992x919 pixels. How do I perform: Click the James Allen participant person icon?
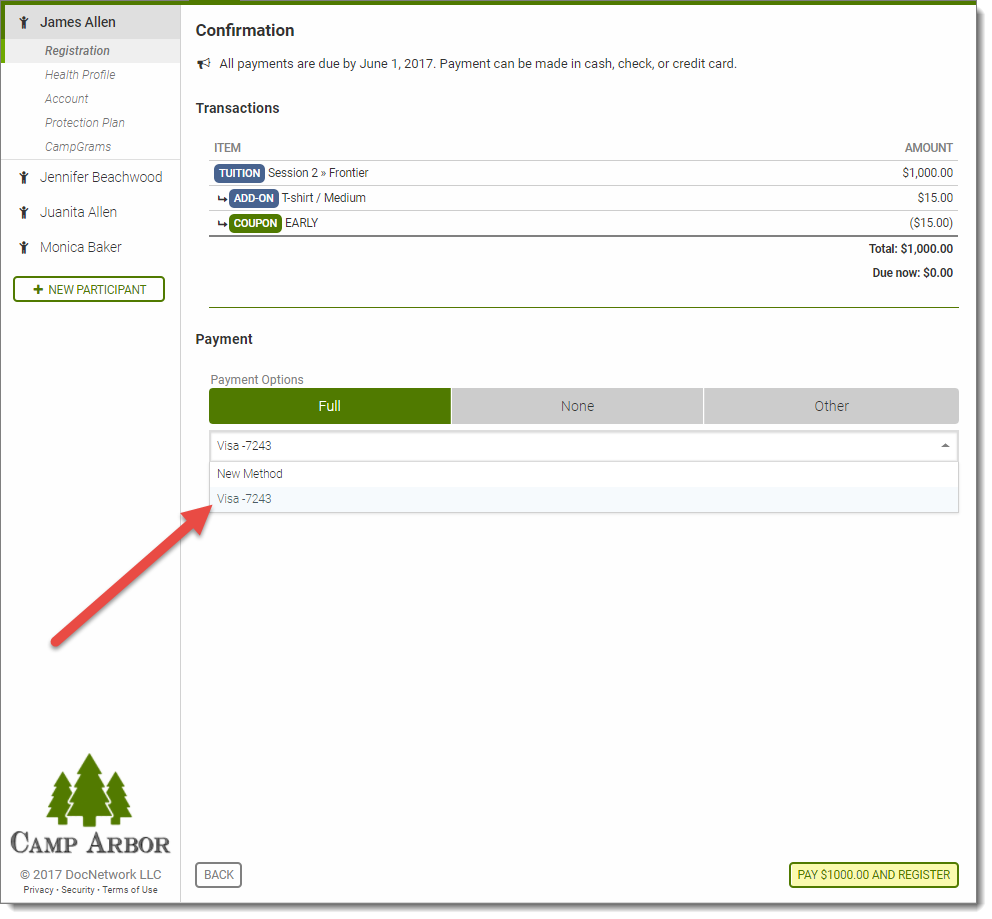[x=24, y=22]
